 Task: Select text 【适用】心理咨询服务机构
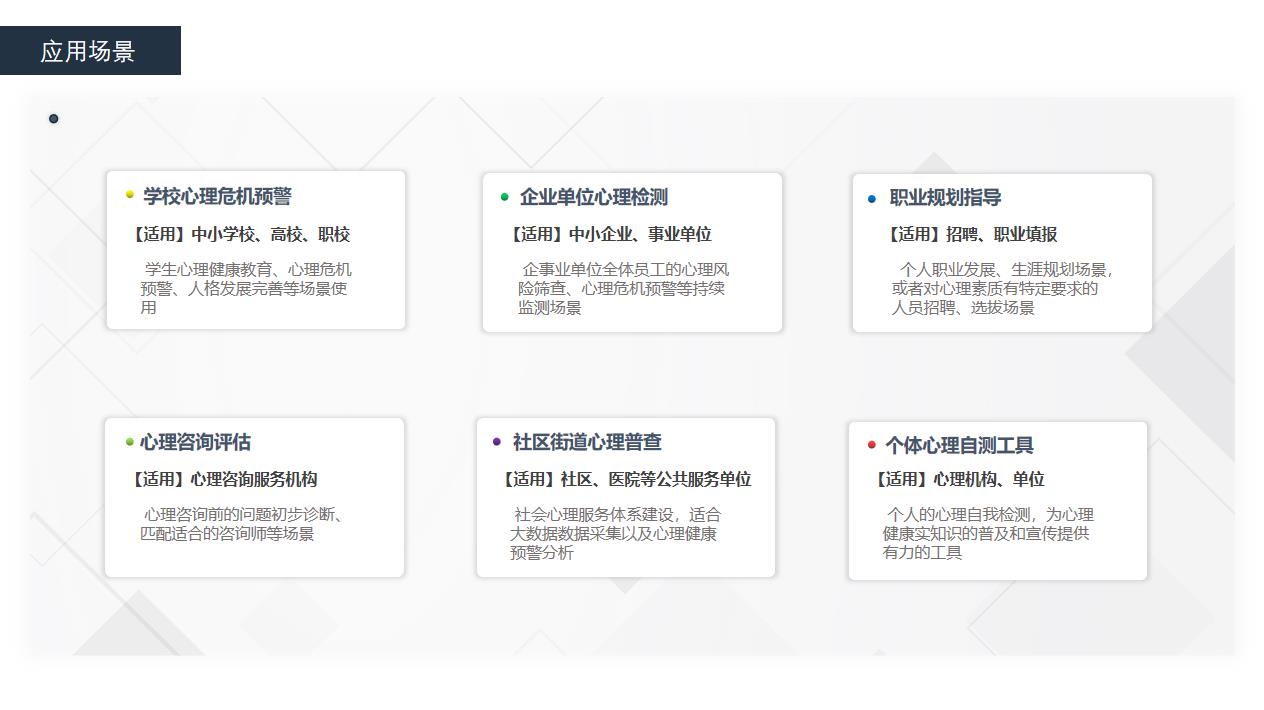(223, 479)
